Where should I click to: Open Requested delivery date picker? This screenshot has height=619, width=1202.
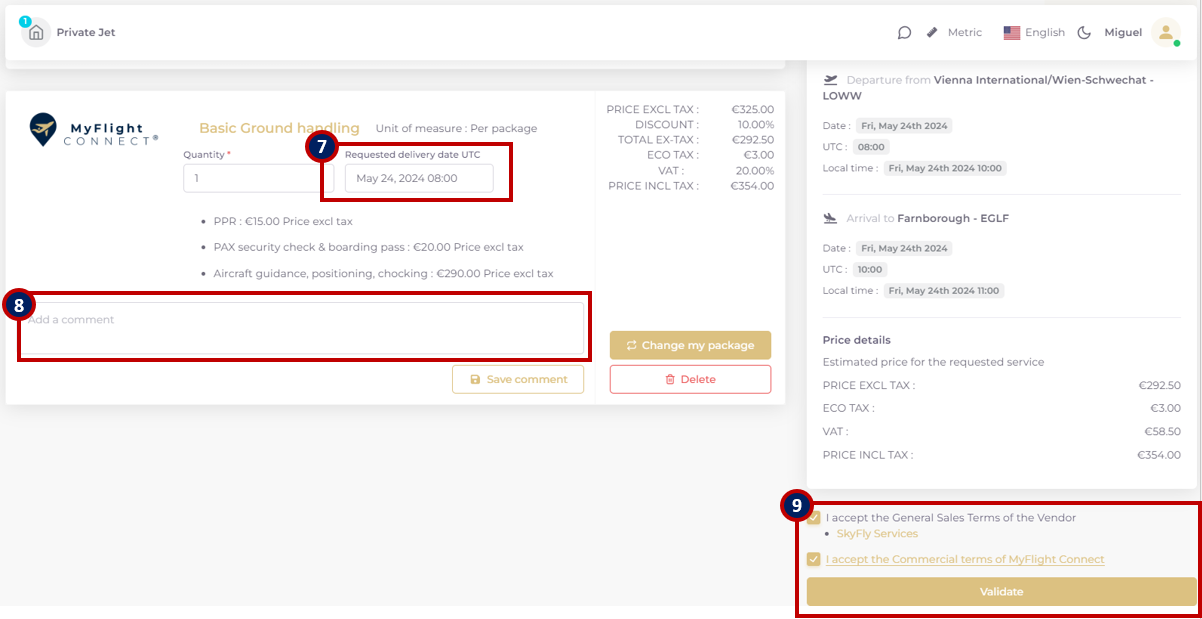point(419,179)
